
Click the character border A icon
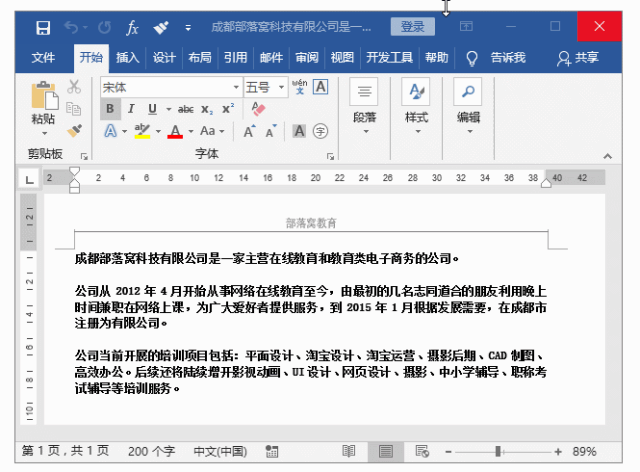point(320,87)
